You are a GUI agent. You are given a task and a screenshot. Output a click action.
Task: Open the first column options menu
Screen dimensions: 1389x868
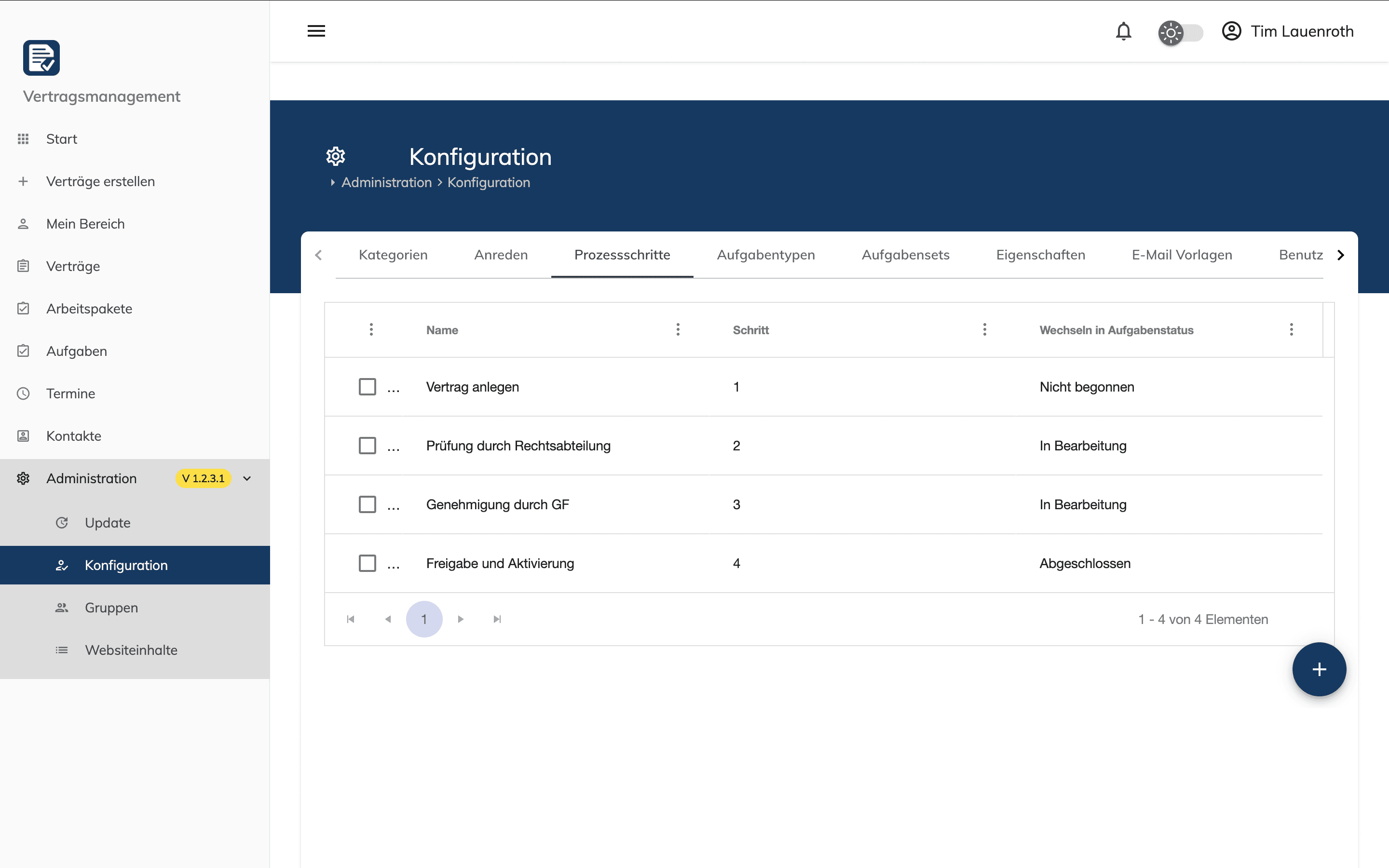371,329
